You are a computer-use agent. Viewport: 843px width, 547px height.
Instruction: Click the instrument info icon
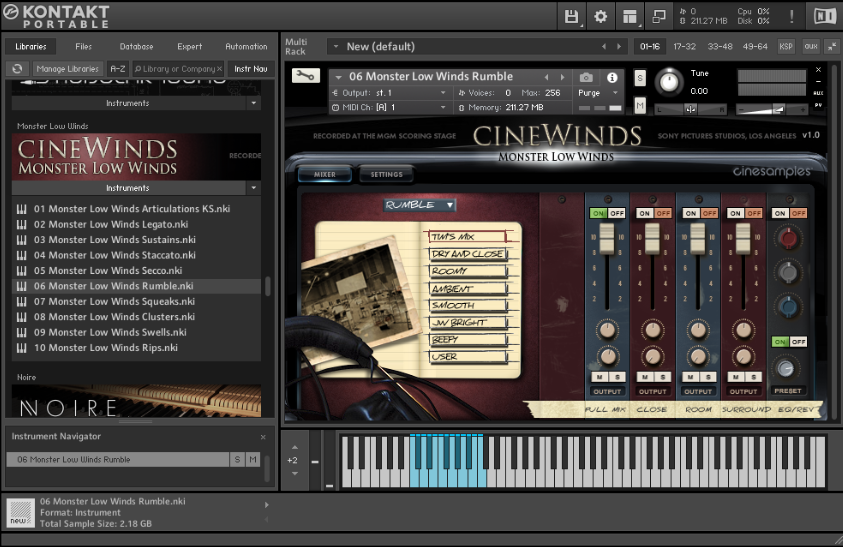612,77
